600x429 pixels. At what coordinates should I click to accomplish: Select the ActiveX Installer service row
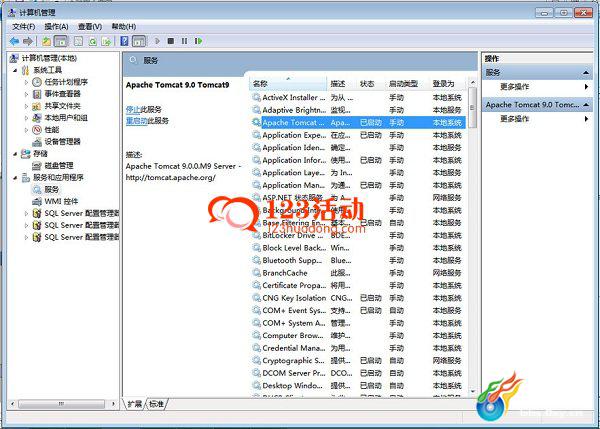click(359, 98)
